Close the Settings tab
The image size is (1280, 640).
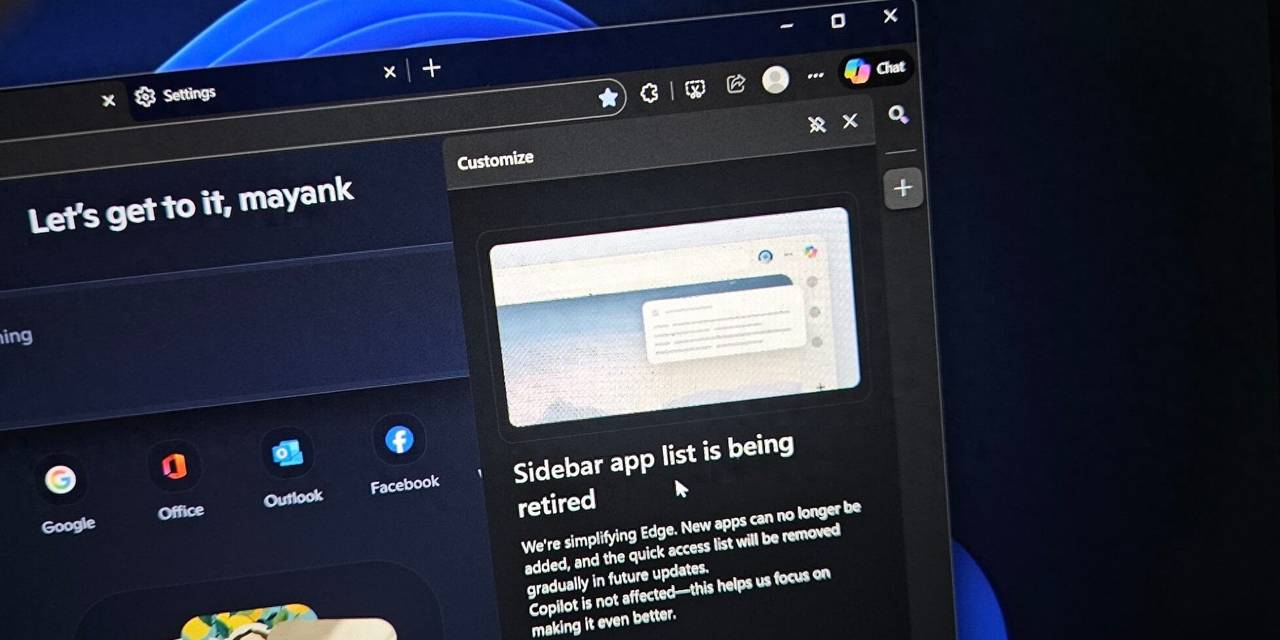pos(390,72)
